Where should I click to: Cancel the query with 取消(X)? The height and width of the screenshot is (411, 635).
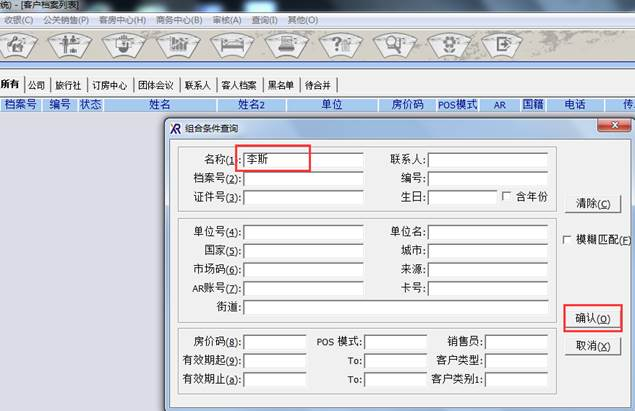(x=592, y=346)
